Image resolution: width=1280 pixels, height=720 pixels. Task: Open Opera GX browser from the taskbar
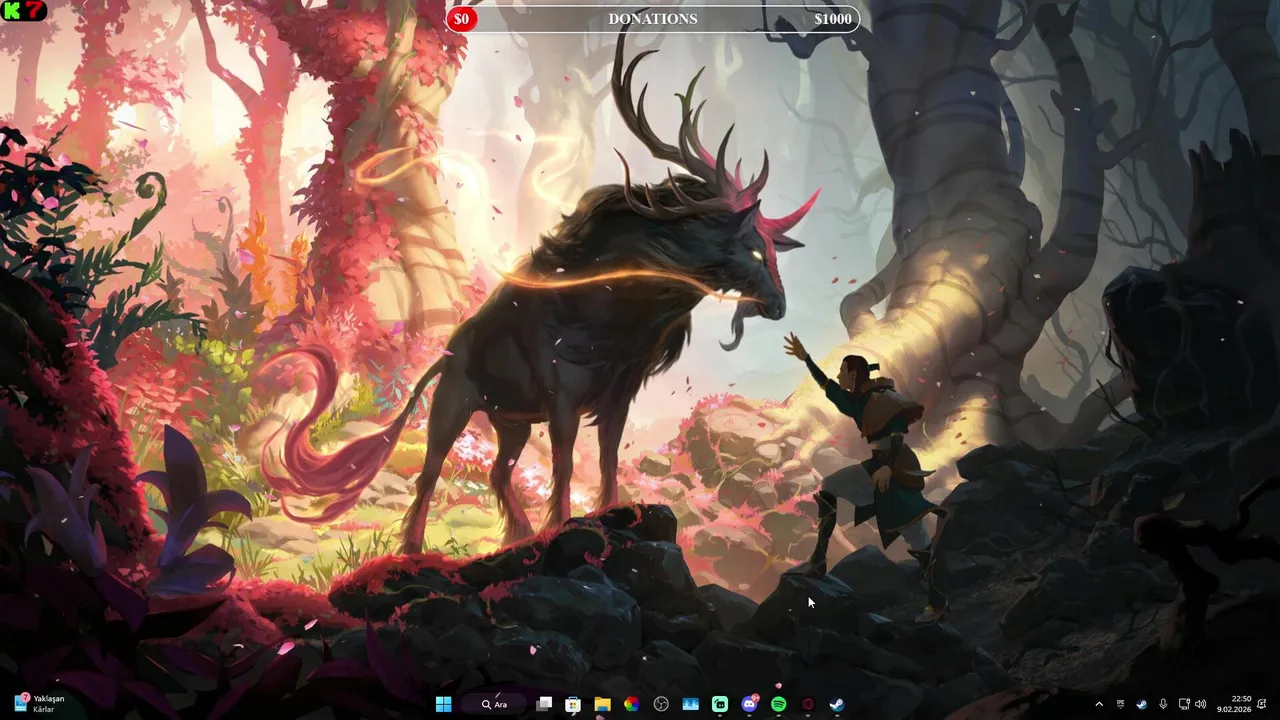pos(808,704)
